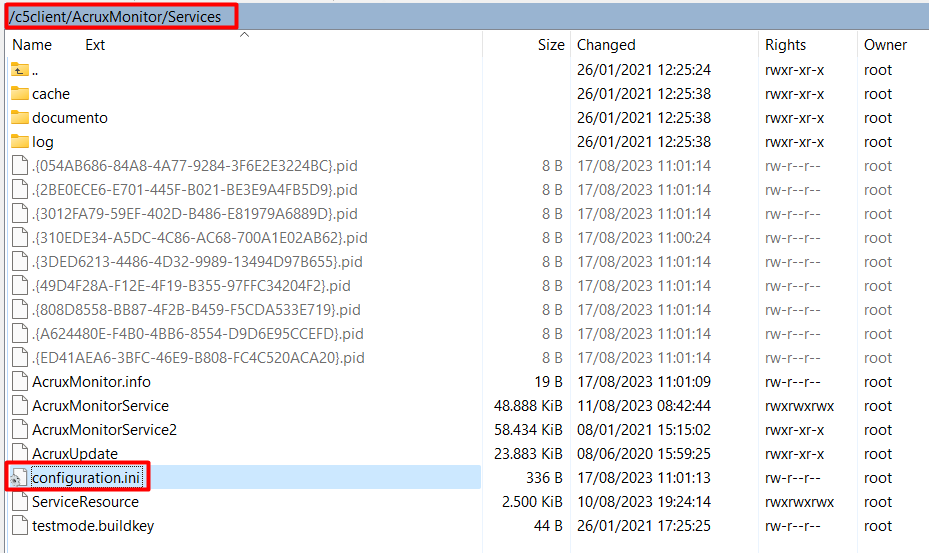The height and width of the screenshot is (553, 929).
Task: Click file icon of {ED41AEA6-3BFC...}.pid
Action: [20, 358]
